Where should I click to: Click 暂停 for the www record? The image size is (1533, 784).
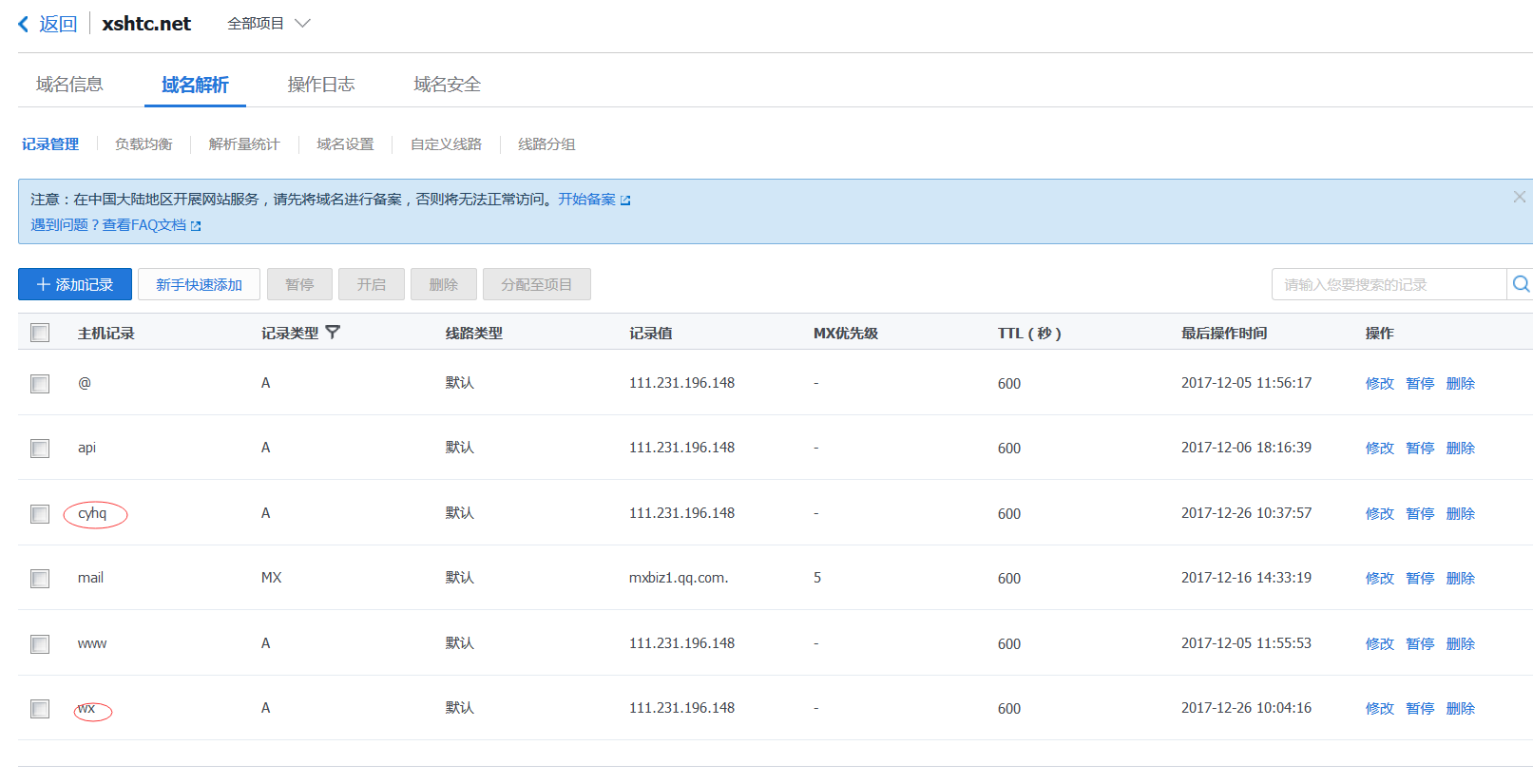[x=1420, y=644]
